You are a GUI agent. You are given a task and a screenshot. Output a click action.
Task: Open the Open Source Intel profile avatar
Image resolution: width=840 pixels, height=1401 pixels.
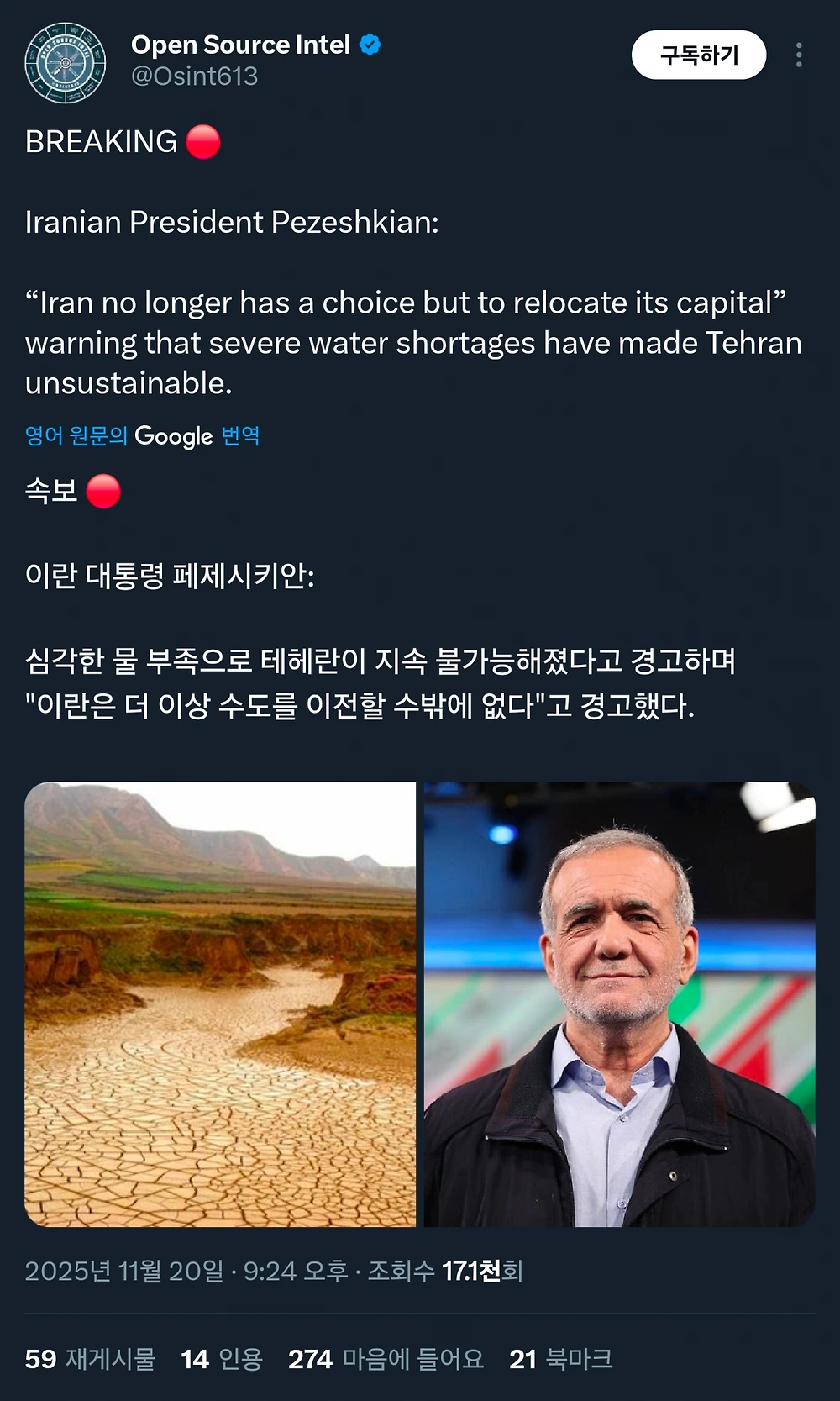click(66, 63)
